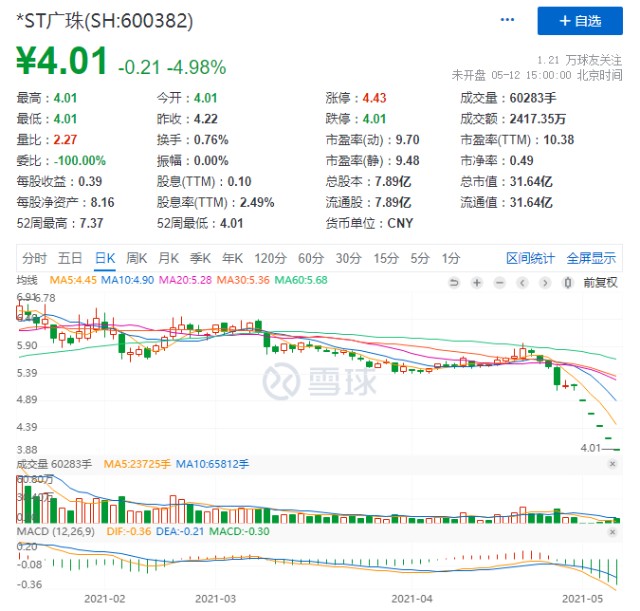Click the 市盈率(TTM) 10.38 value
Viewport: 640px width, 611px height.
click(x=559, y=140)
